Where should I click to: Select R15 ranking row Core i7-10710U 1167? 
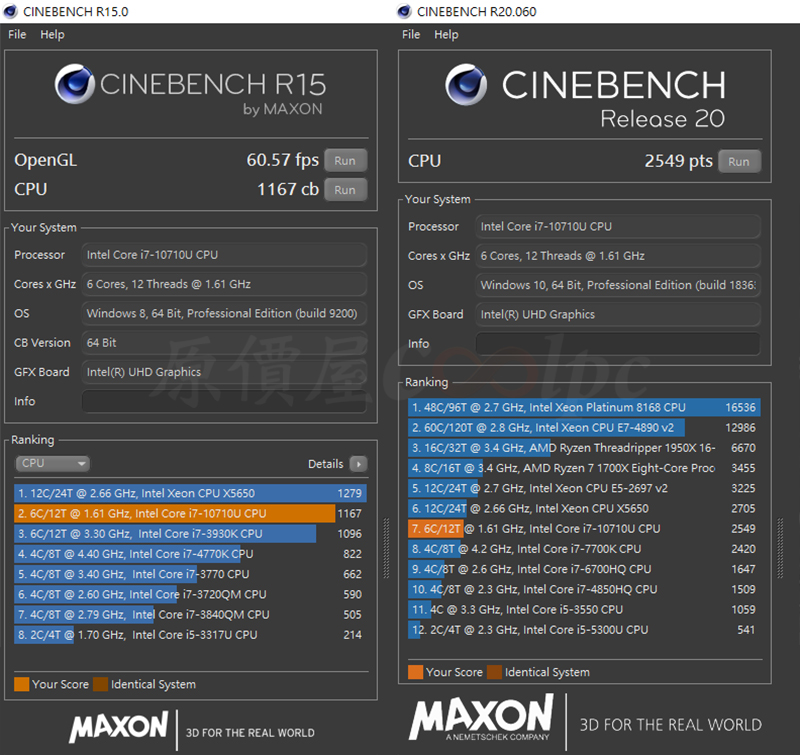pyautogui.click(x=190, y=514)
